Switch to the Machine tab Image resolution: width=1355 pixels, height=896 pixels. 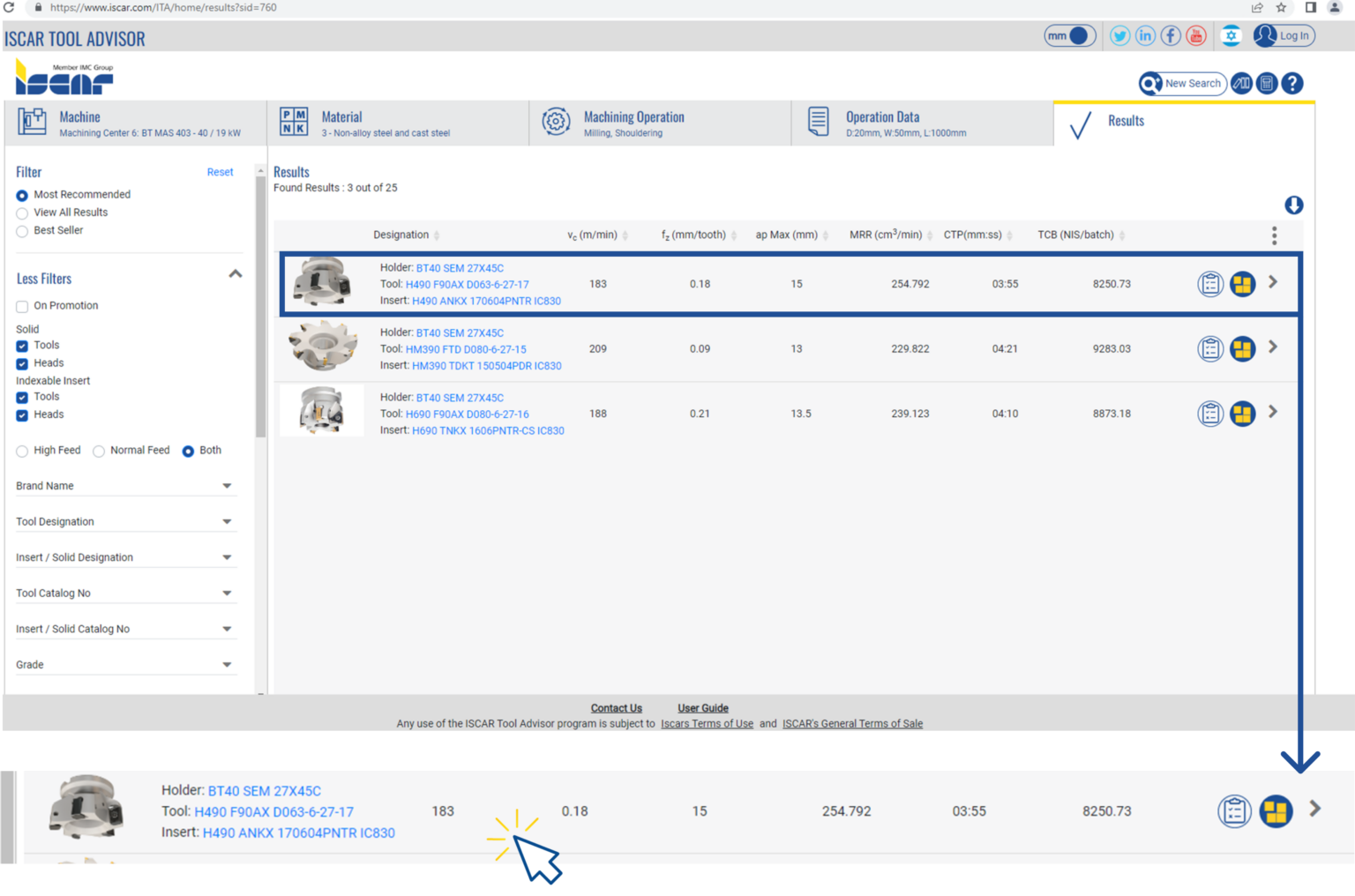132,123
